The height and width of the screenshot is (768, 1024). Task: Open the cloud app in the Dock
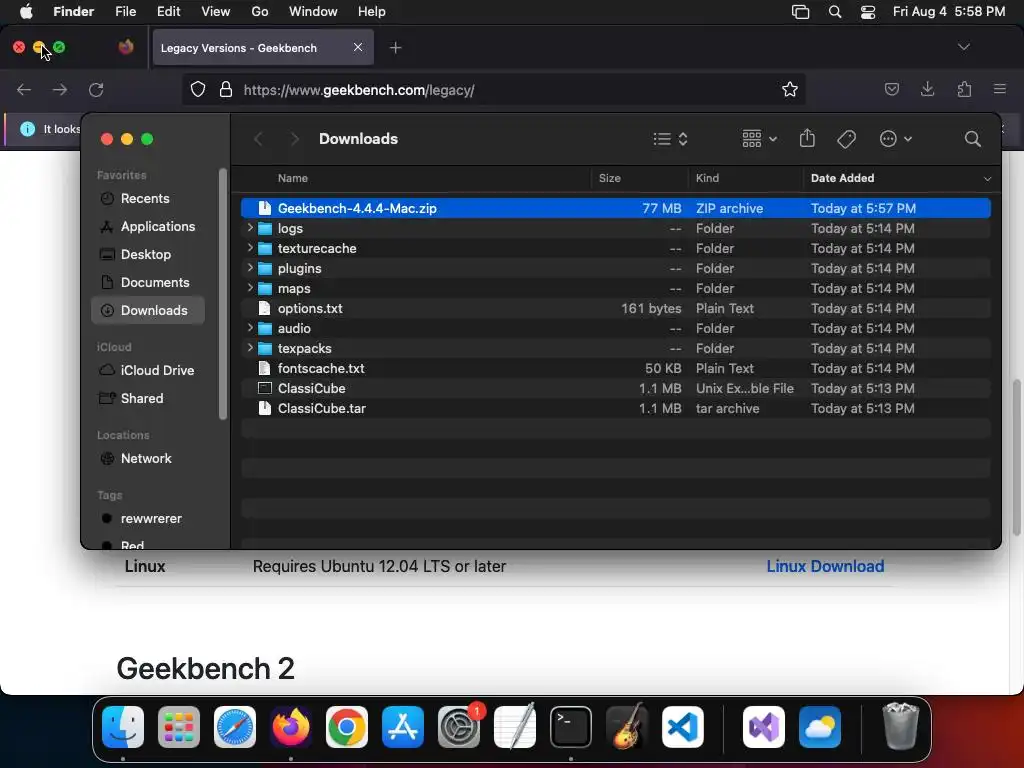[820, 726]
